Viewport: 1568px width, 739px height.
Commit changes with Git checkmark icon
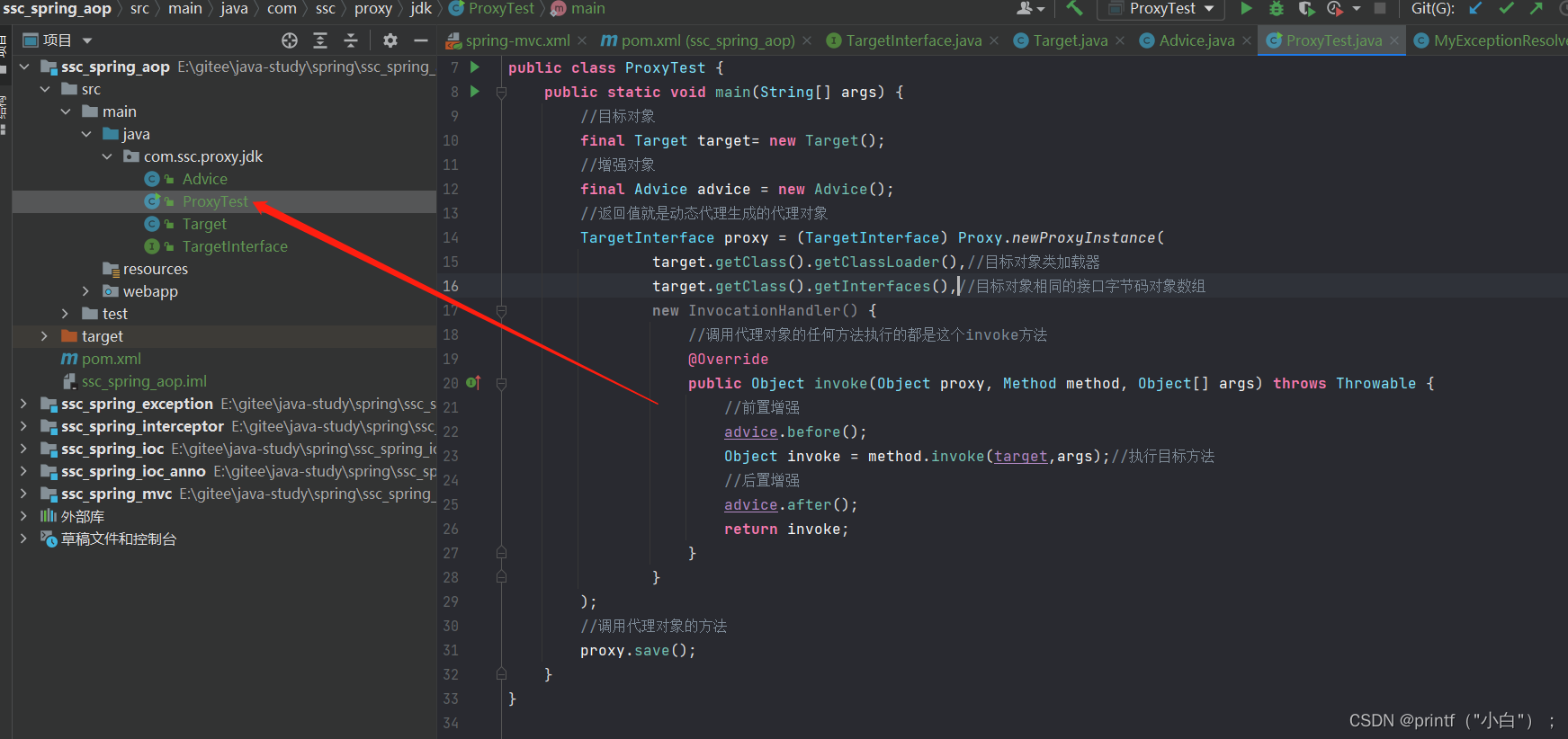click(x=1506, y=8)
